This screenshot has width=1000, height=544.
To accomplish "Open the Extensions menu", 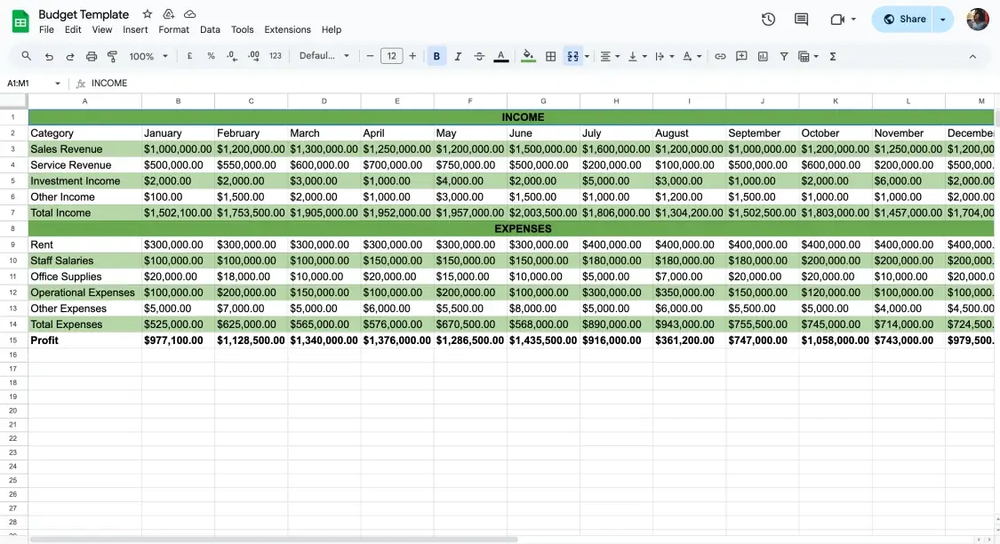I will tap(287, 30).
